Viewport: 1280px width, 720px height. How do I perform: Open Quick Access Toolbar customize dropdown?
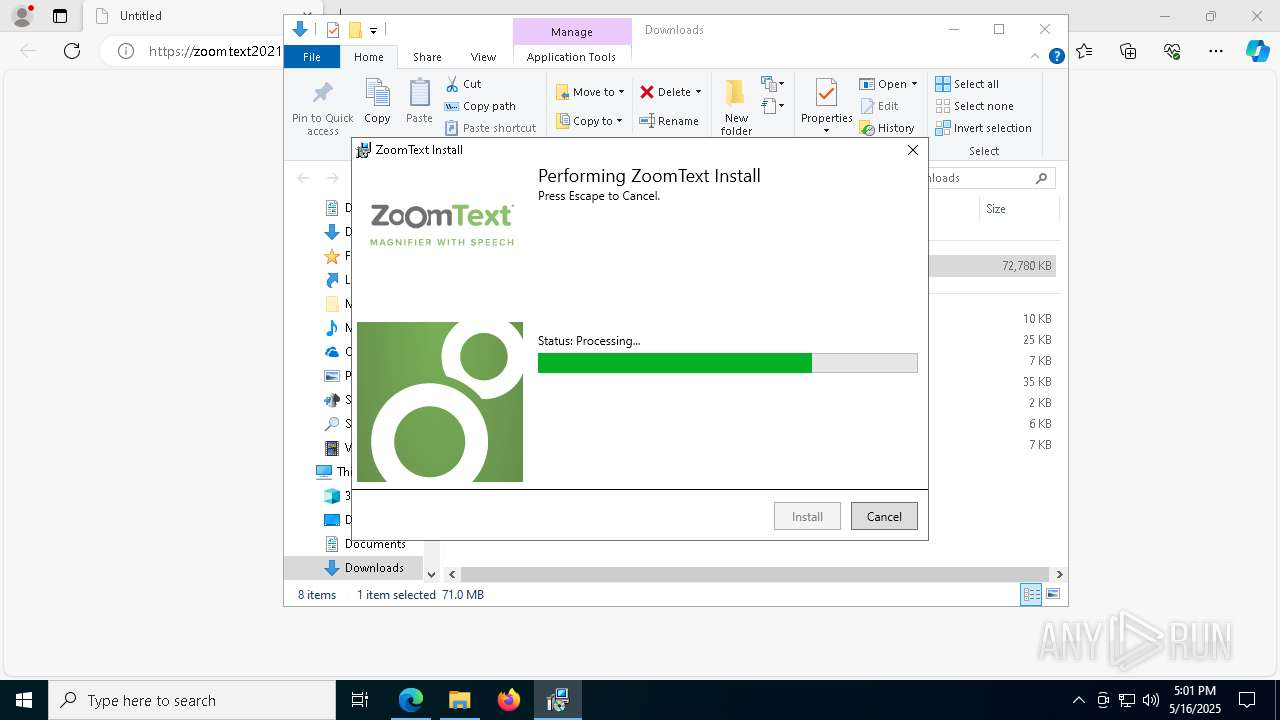(x=373, y=30)
